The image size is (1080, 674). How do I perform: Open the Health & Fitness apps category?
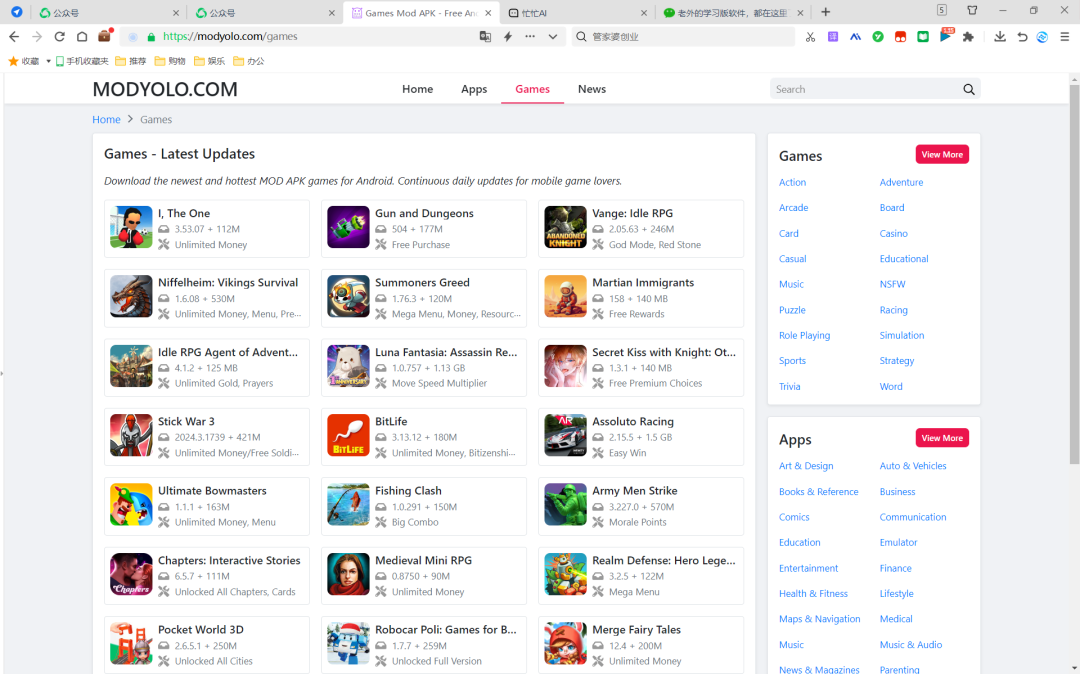point(813,593)
